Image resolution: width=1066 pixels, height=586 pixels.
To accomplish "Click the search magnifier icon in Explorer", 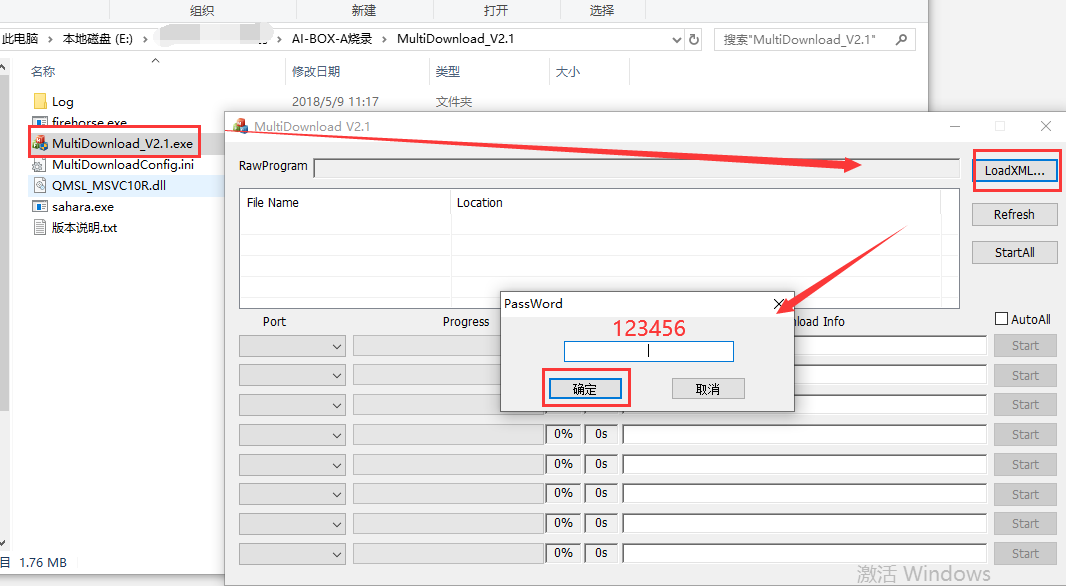I will click(901, 39).
